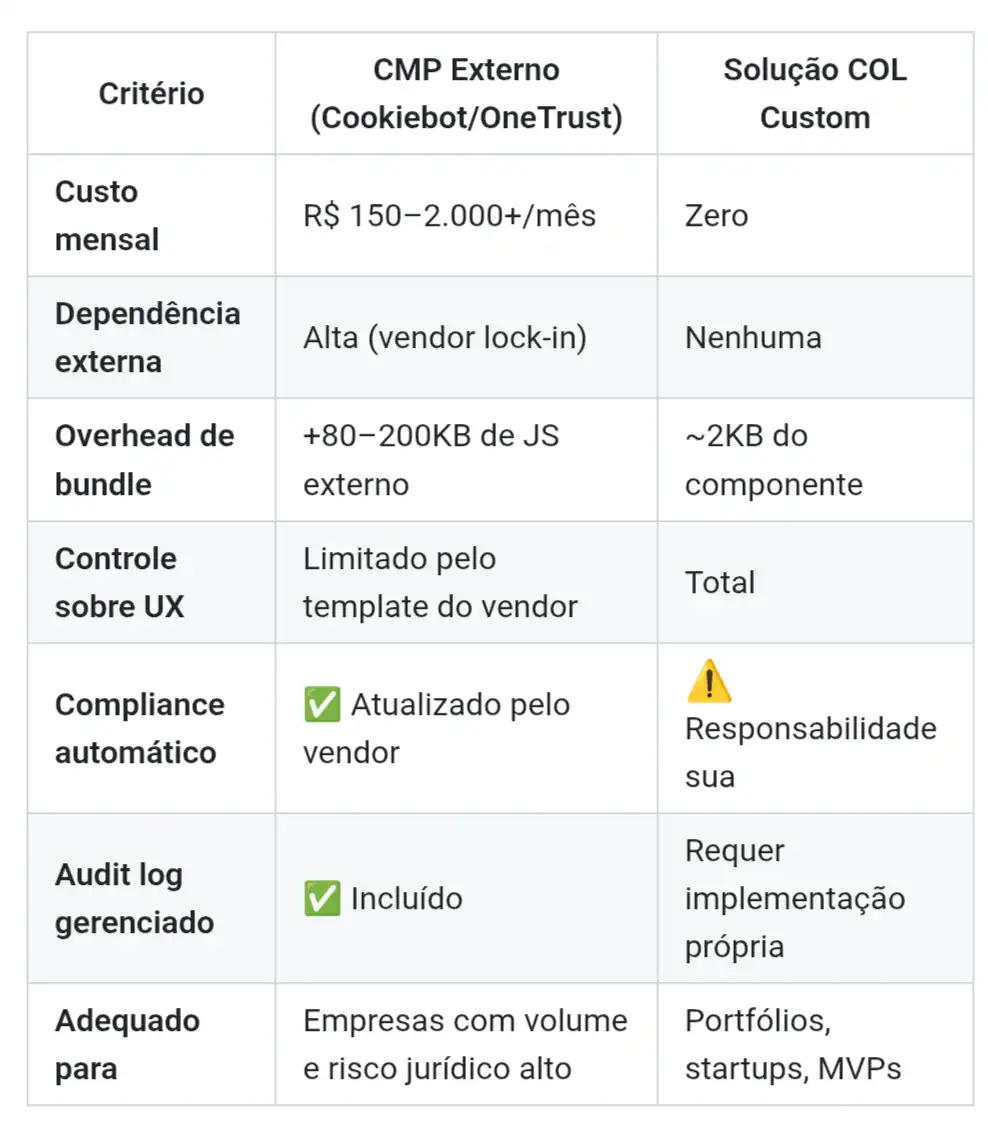
Task: Click the "R$ 150–2.000+/mês" cell
Action: click(x=449, y=216)
